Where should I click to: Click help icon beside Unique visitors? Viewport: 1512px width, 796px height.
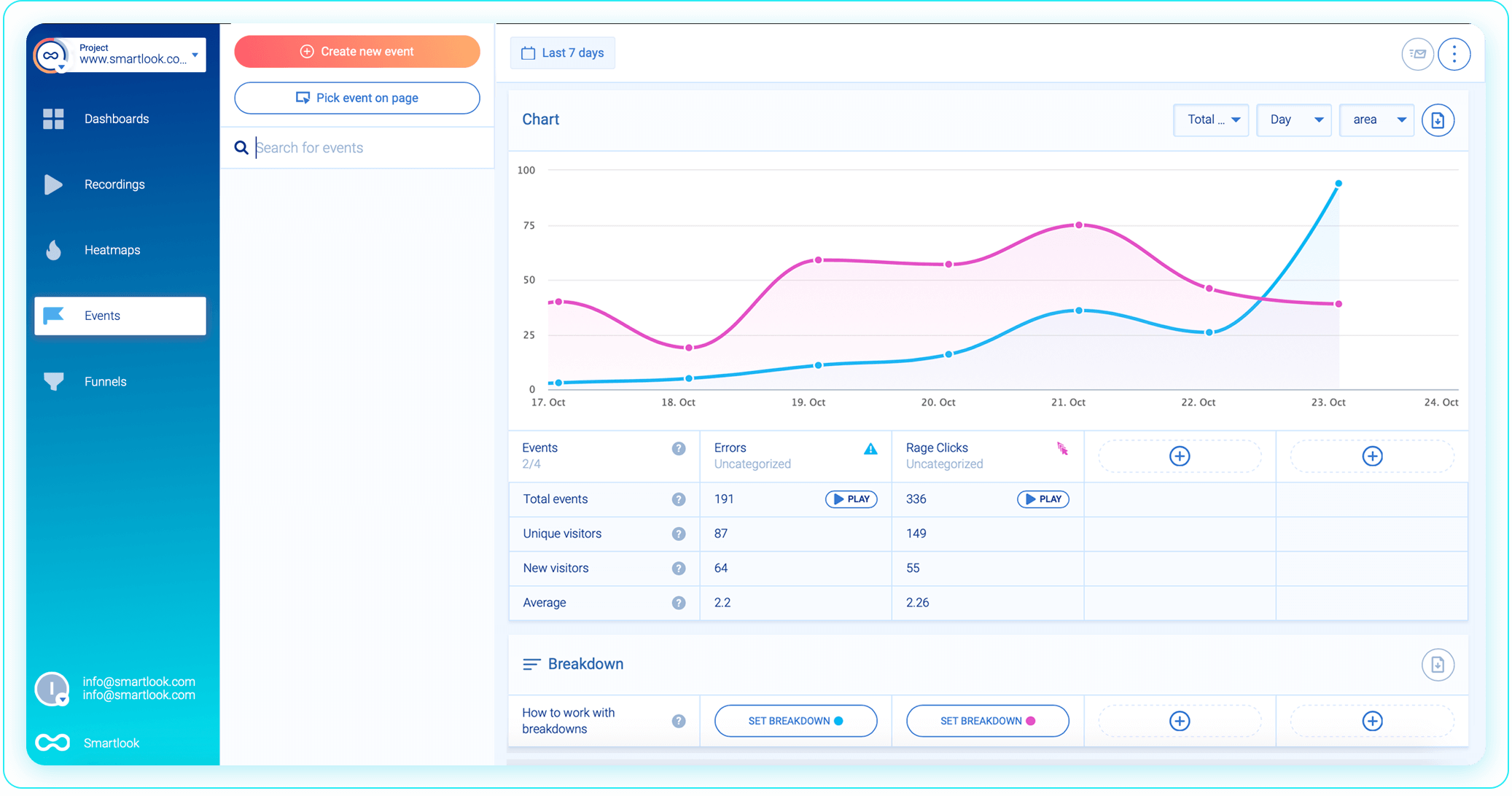coord(678,534)
